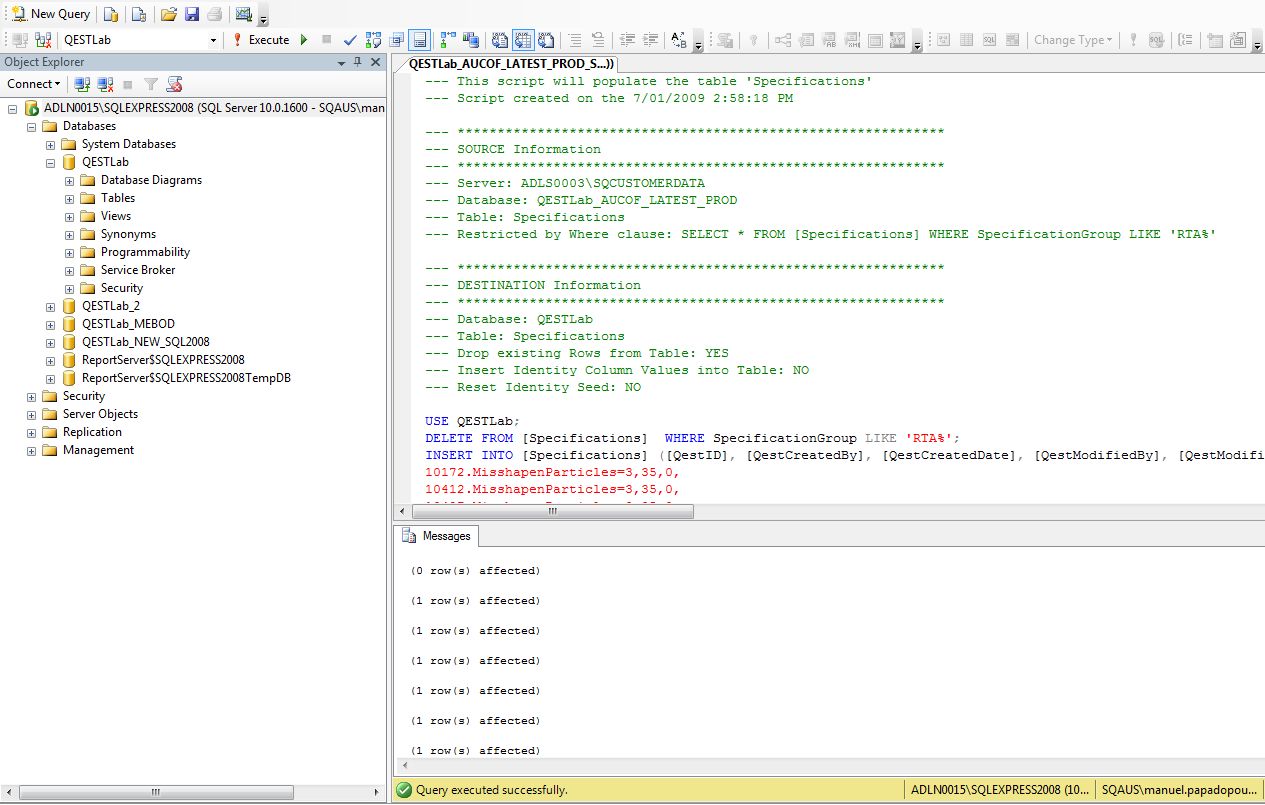The width and height of the screenshot is (1265, 805).
Task: Select the QESTLab_AUCOF_LATEST_PROD query tab
Action: (510, 63)
